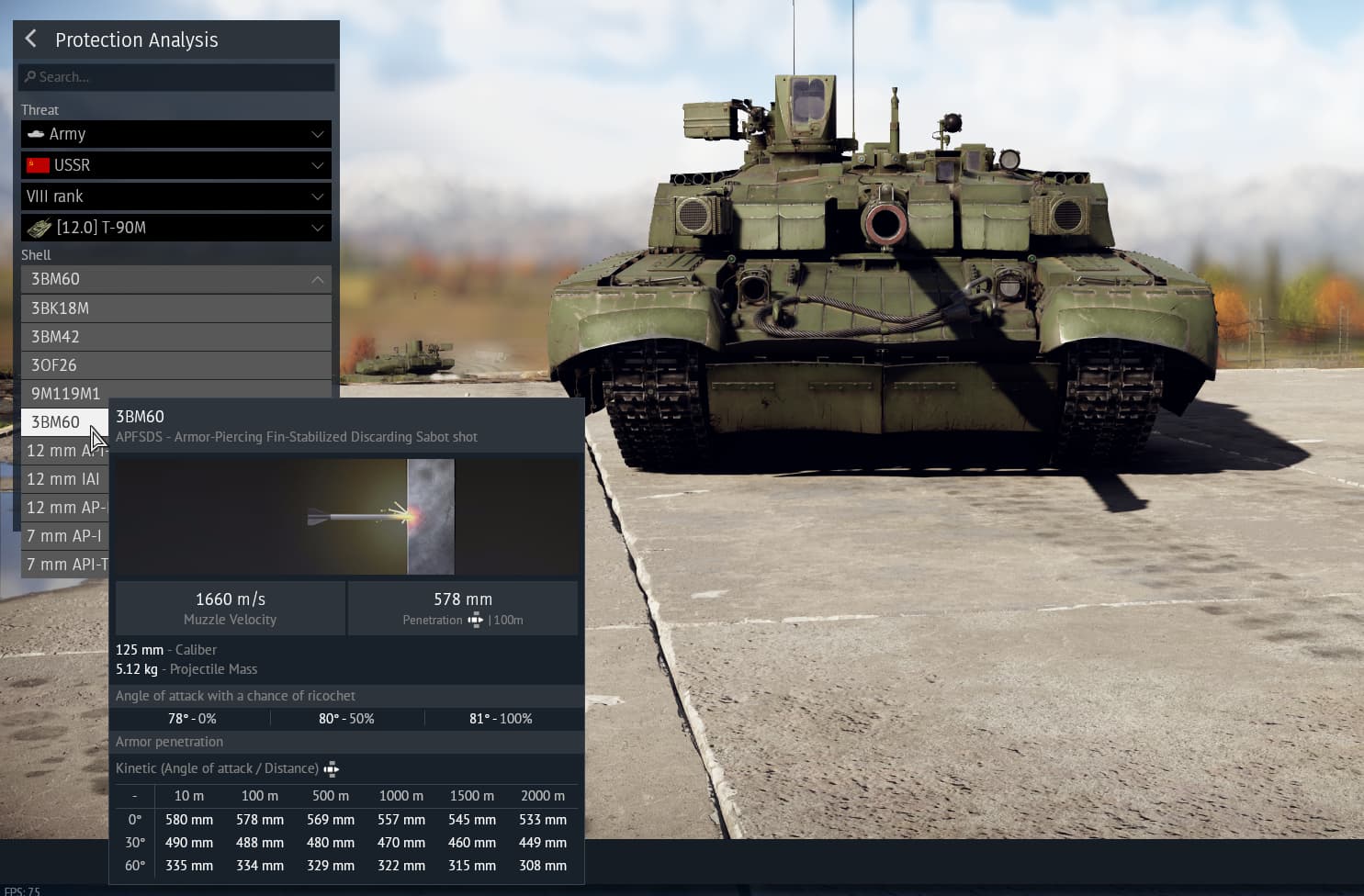Click the chevron on the USSR dropdown

317,165
